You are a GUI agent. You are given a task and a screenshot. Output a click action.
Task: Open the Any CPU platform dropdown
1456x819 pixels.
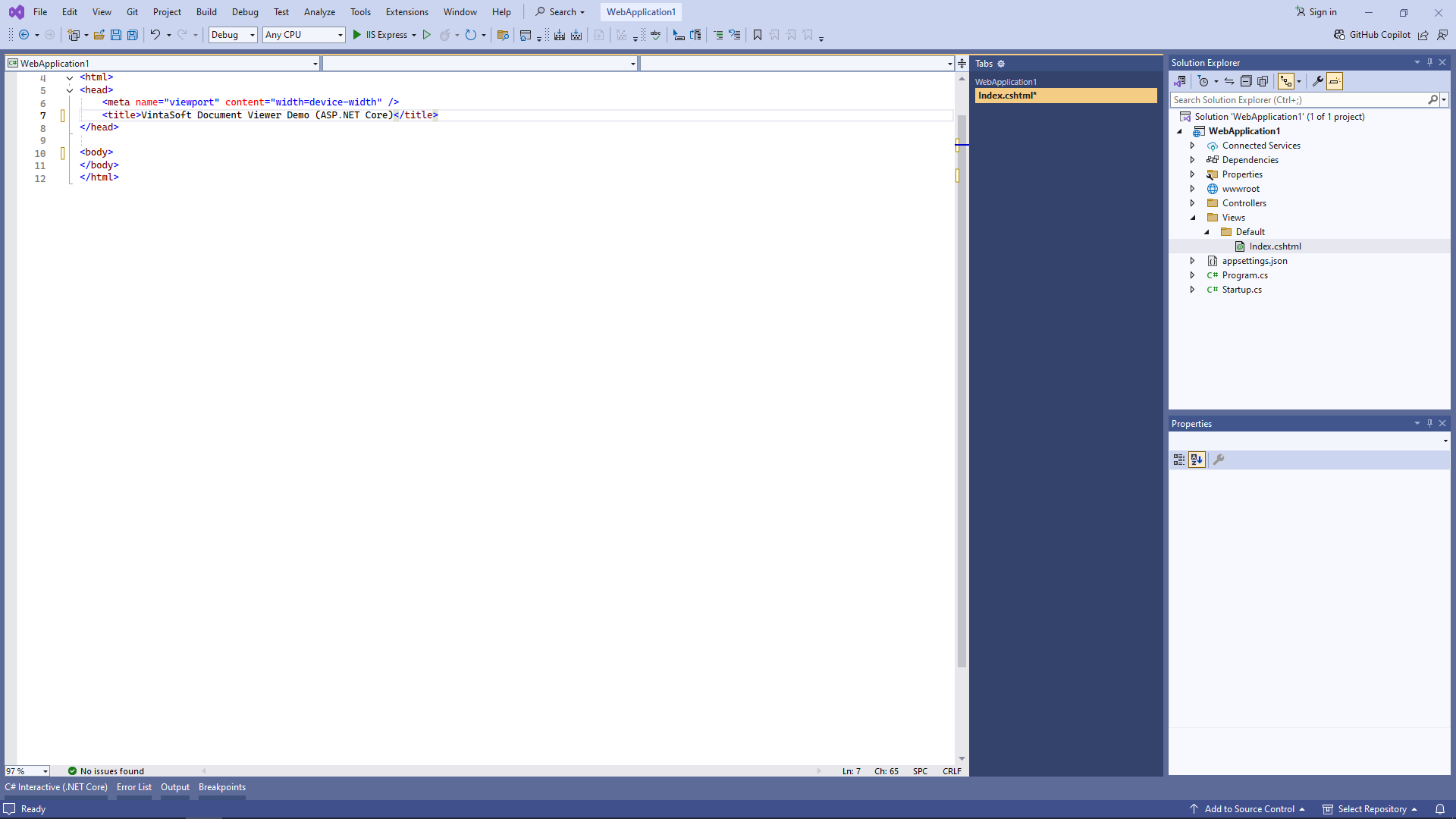(303, 35)
